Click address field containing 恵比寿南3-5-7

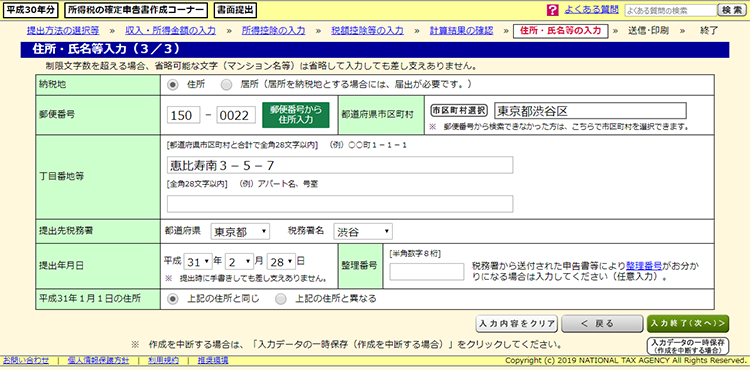tap(340, 165)
